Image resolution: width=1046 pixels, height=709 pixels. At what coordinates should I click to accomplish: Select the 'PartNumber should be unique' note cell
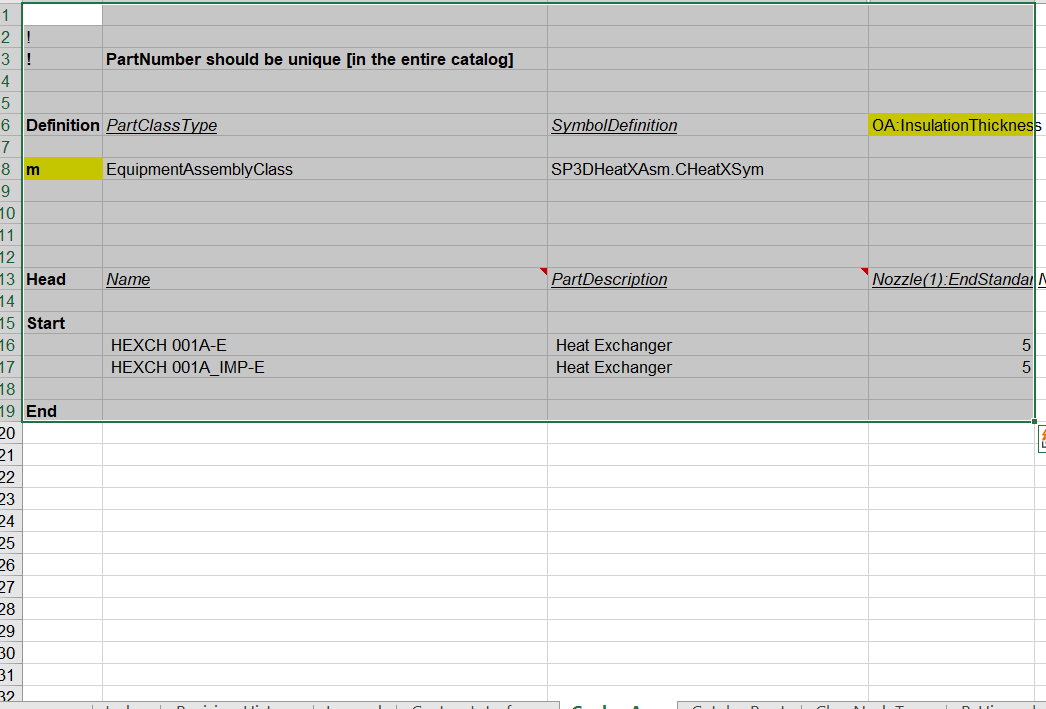click(325, 59)
